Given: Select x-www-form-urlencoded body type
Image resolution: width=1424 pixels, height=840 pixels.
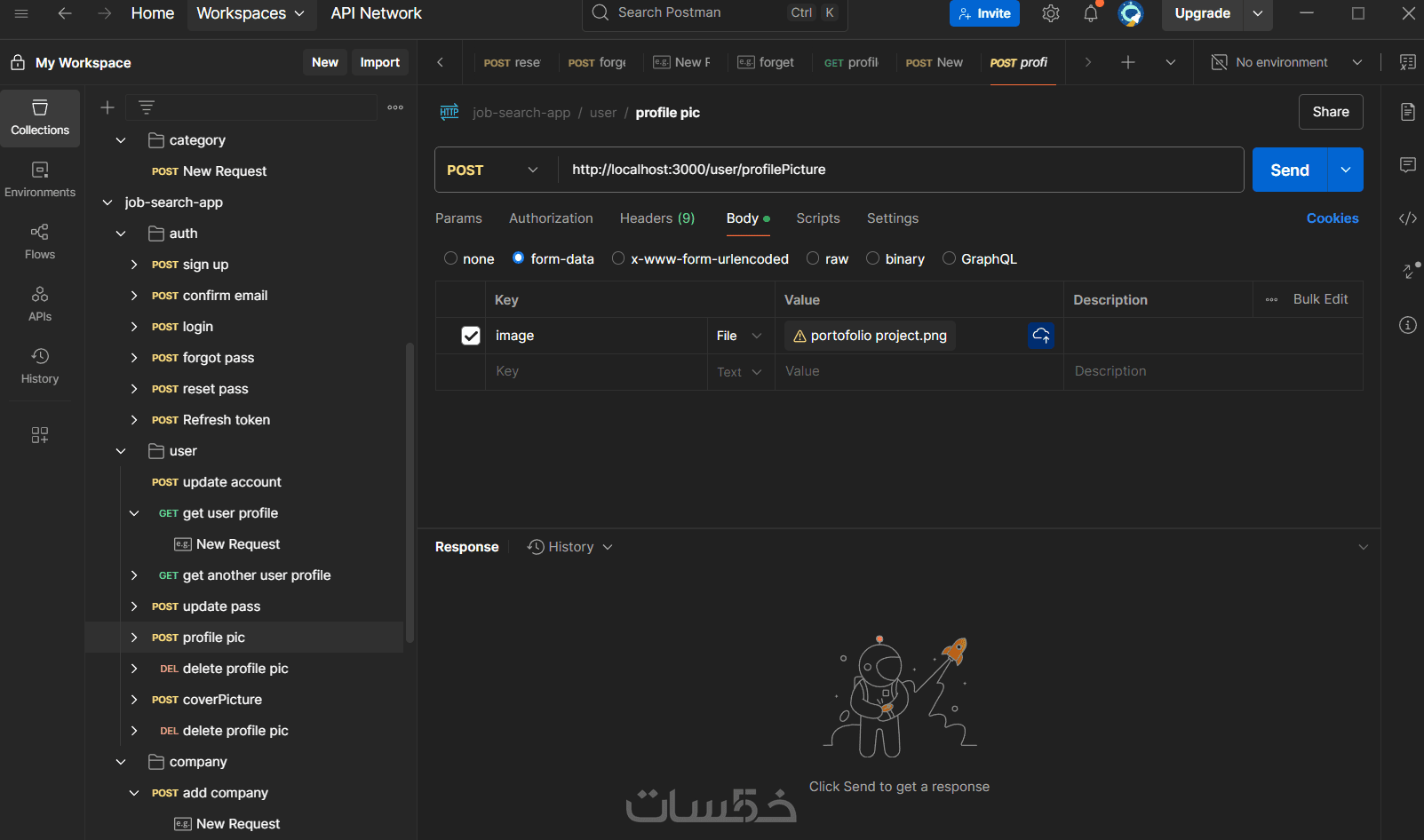Looking at the screenshot, I should coord(618,258).
